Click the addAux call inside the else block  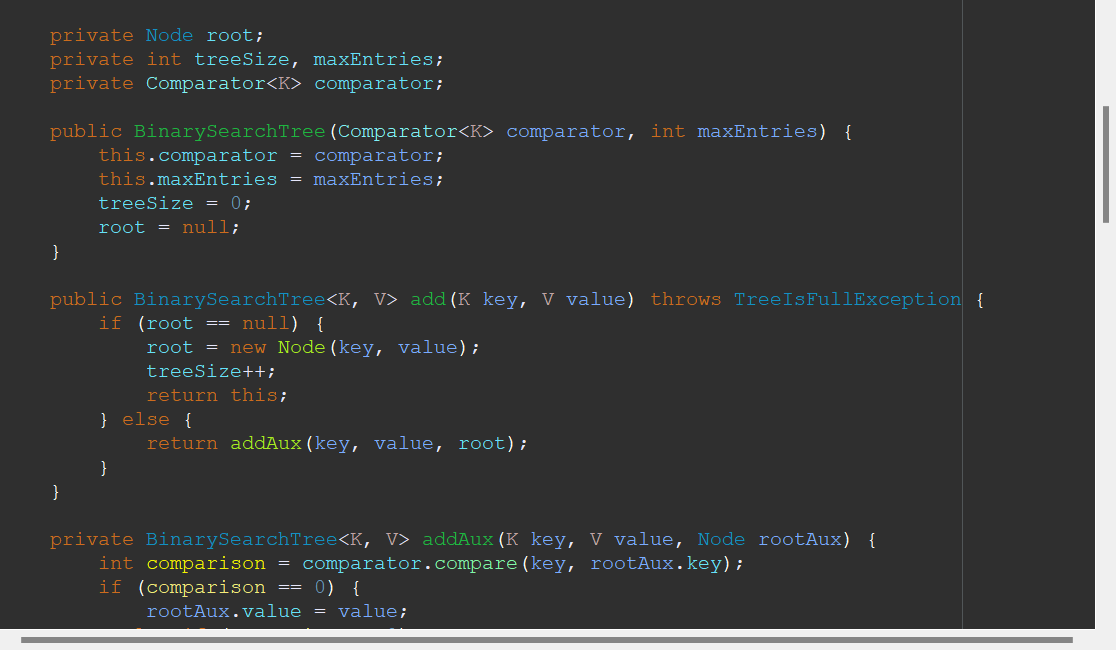click(x=266, y=443)
